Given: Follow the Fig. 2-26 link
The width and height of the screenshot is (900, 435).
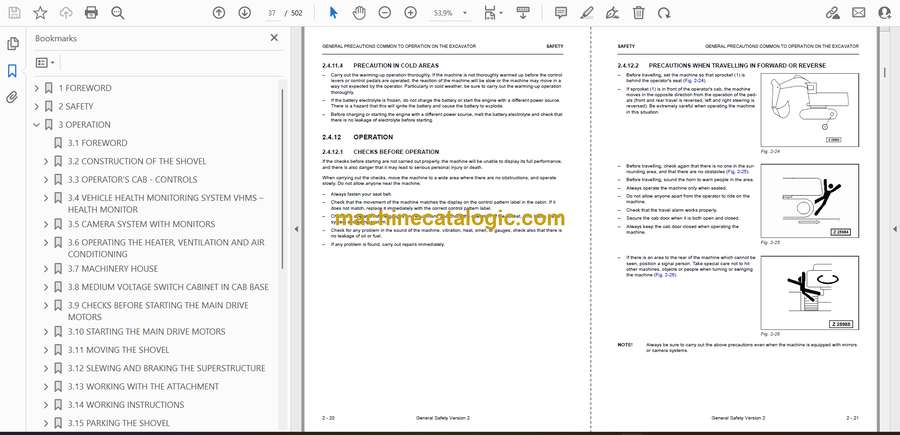Looking at the screenshot, I should tap(666, 275).
